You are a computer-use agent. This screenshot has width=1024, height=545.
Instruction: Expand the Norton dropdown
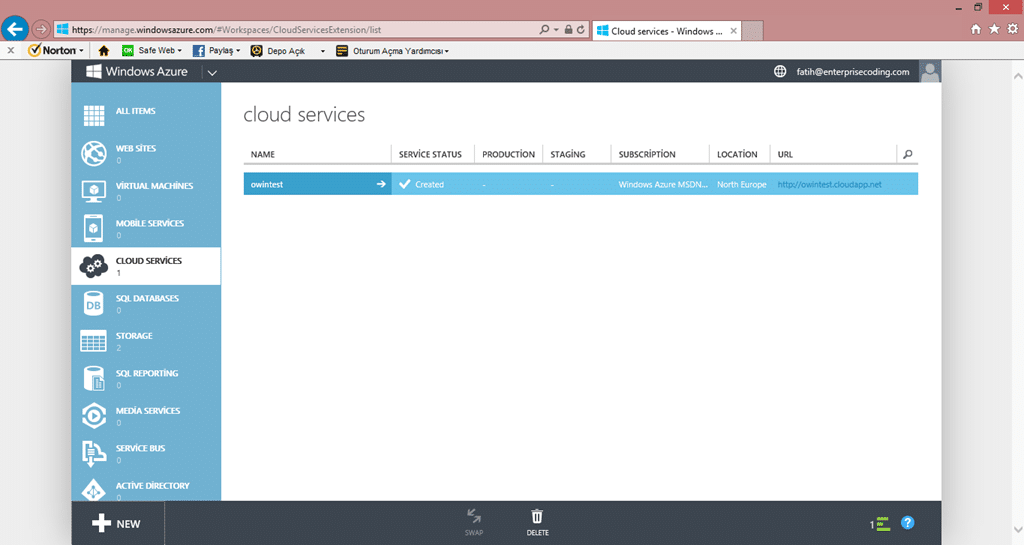coord(81,51)
